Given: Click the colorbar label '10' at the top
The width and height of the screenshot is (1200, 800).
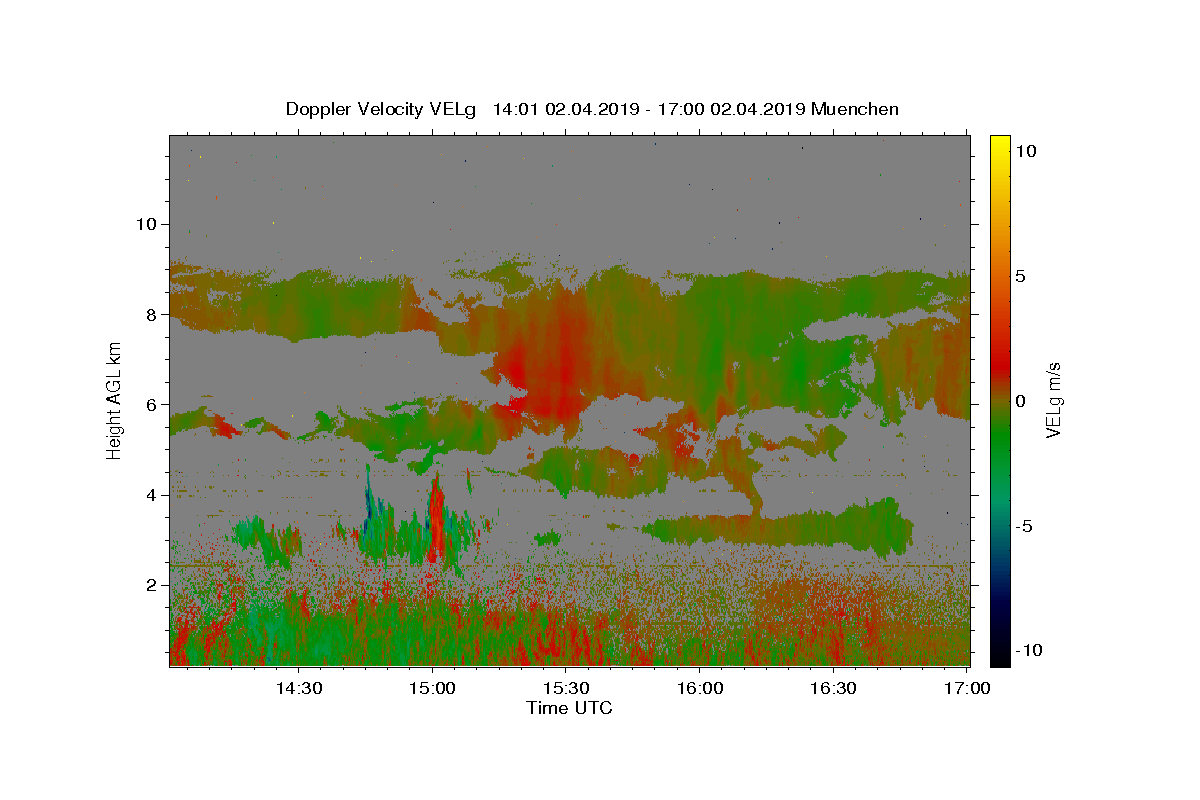Looking at the screenshot, I should tap(1026, 151).
